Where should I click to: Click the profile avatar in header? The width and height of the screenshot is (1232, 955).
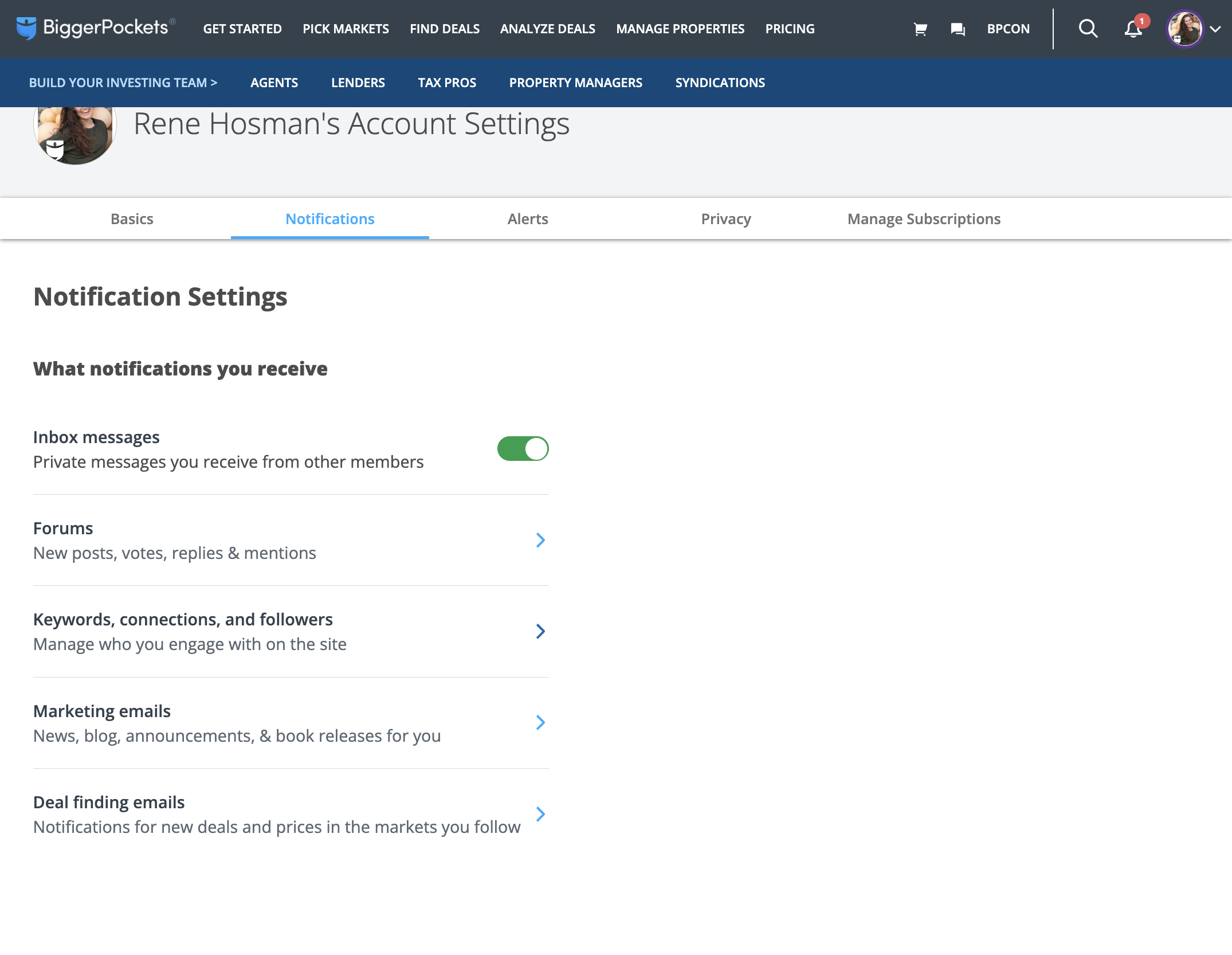pyautogui.click(x=1184, y=29)
